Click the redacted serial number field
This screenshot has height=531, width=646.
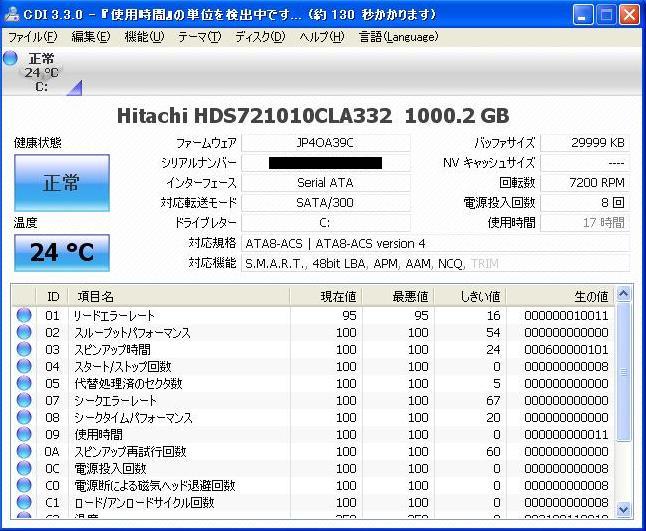tap(325, 163)
